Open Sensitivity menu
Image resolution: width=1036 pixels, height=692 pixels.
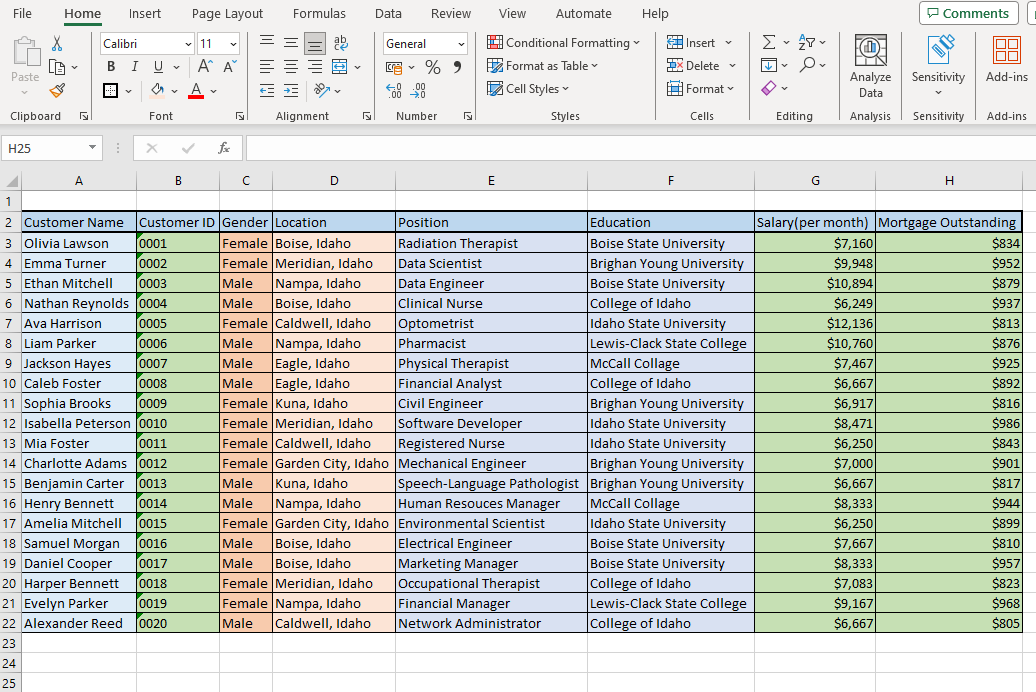coord(938,66)
